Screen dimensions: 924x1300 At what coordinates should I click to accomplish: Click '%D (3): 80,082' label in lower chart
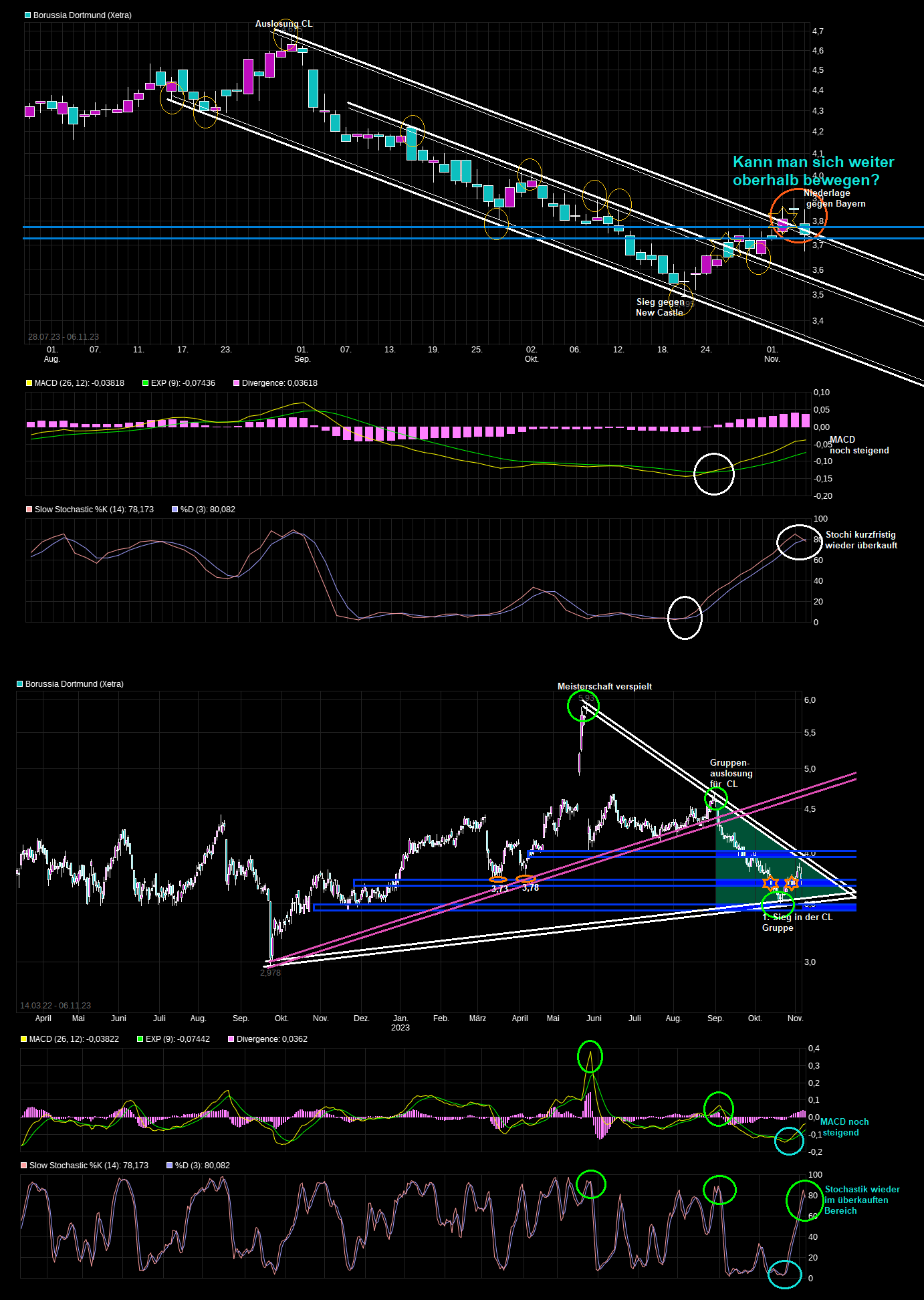point(203,1166)
